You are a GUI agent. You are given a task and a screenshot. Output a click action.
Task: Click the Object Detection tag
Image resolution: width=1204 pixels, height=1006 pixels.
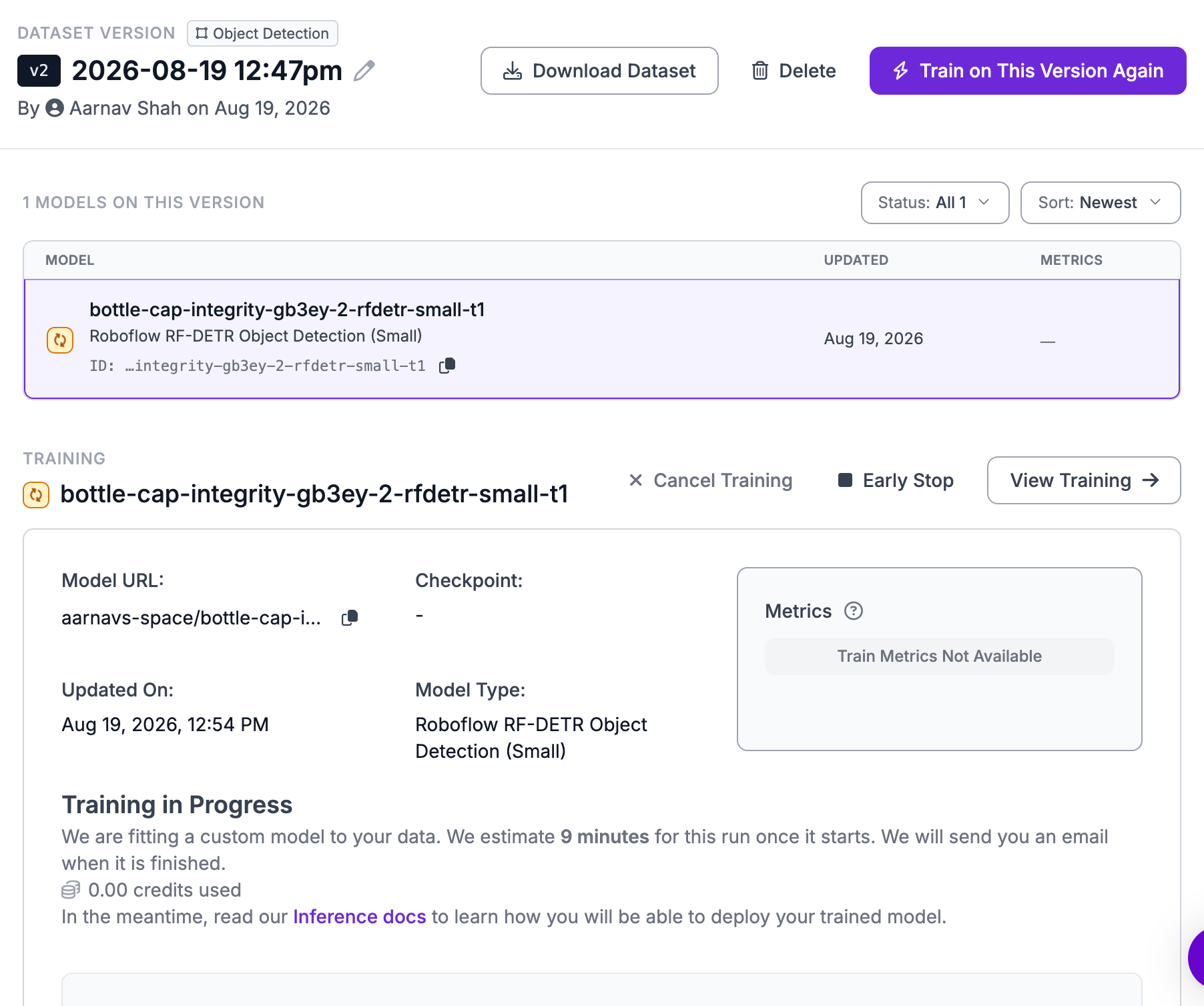pyautogui.click(x=262, y=33)
